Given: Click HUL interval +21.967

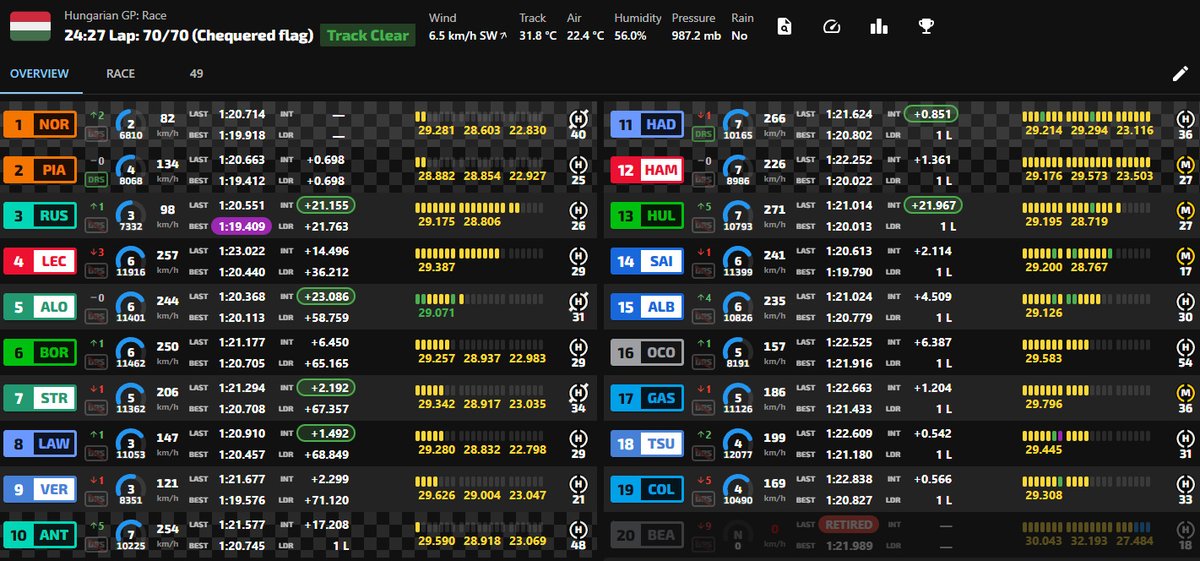Looking at the screenshot, I should [931, 205].
